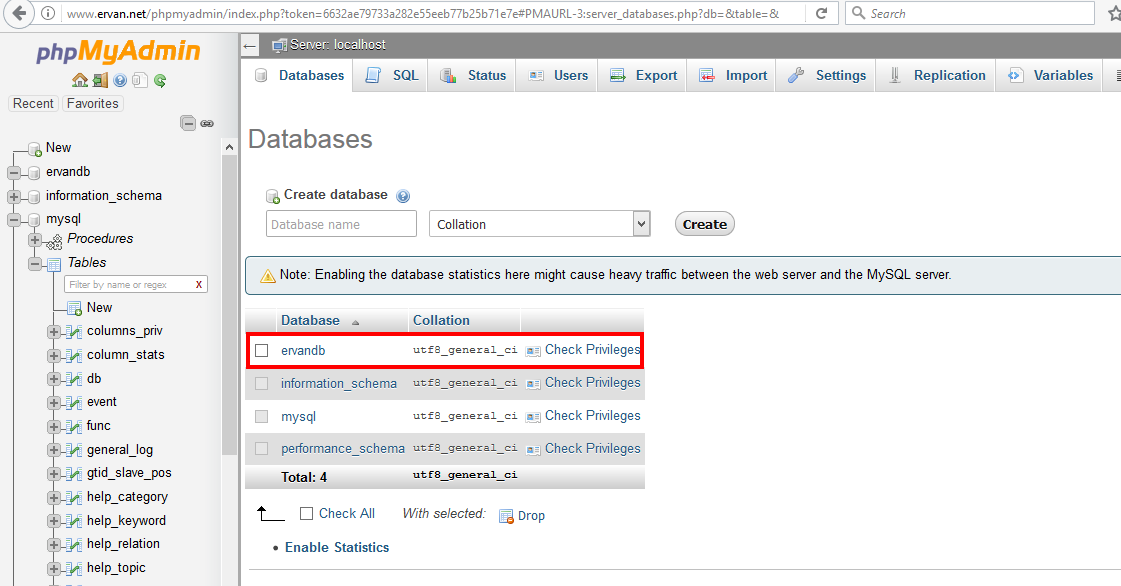Switch to the SQL tab

(x=393, y=76)
